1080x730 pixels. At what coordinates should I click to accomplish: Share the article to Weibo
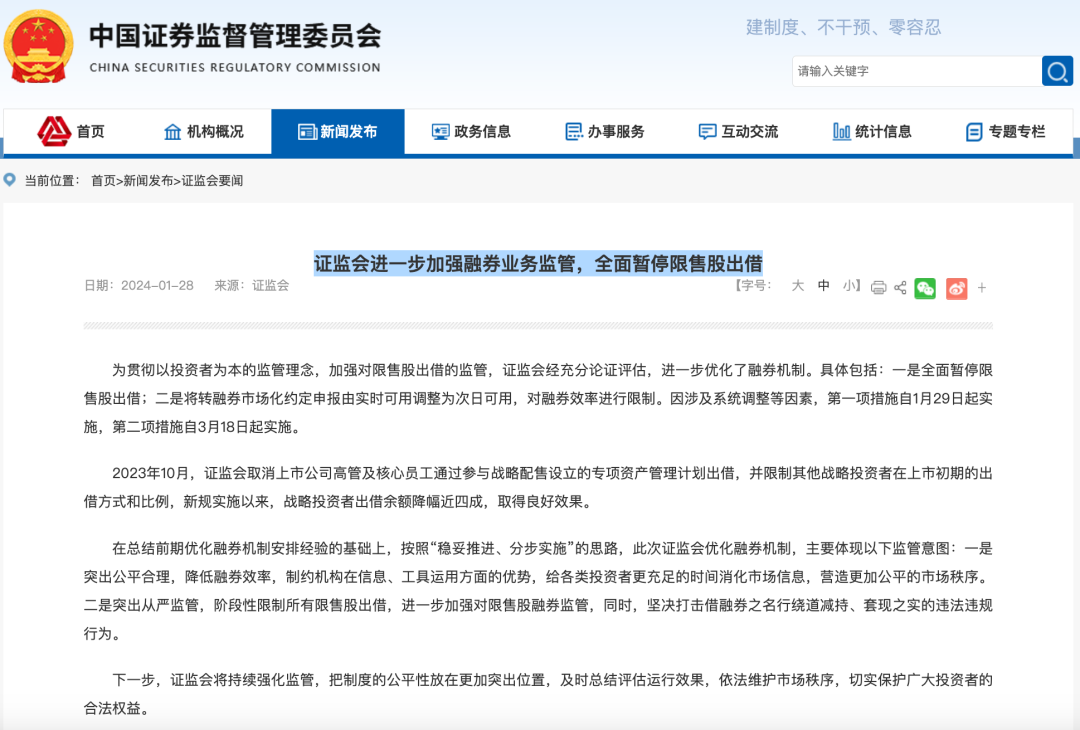tap(956, 288)
